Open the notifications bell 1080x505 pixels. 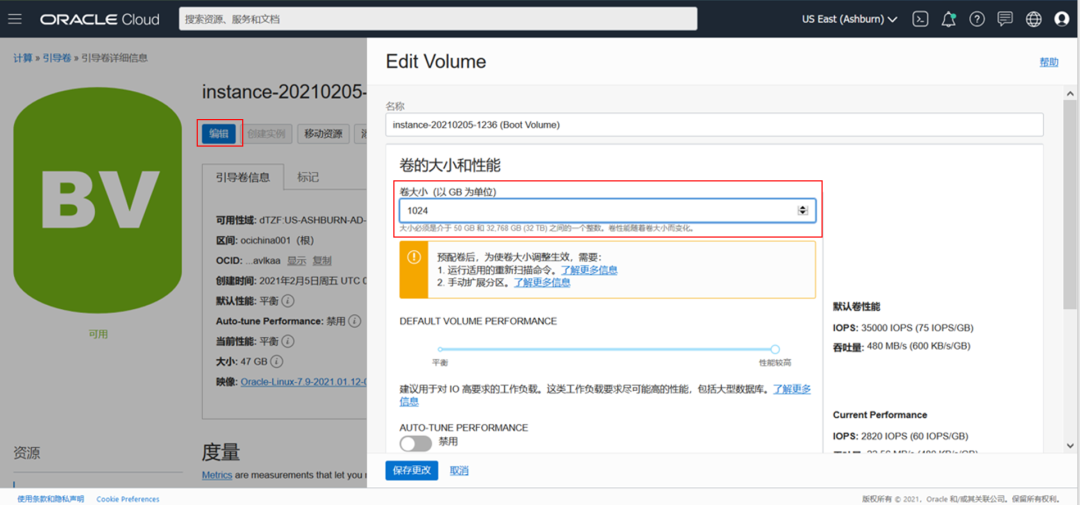tap(948, 19)
